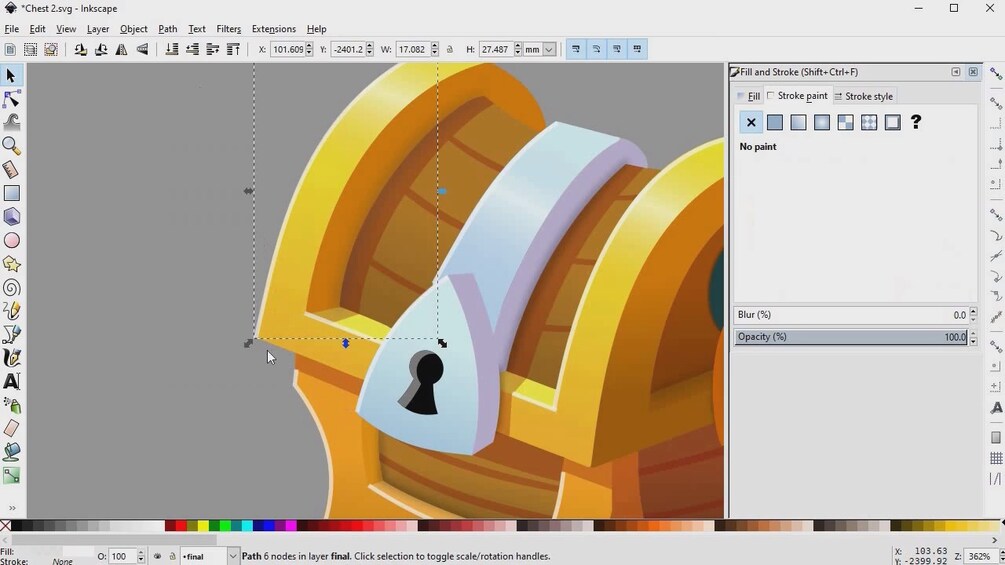The image size is (1005, 565).
Task: Select the Zoom magnifier tool
Action: coord(11,146)
